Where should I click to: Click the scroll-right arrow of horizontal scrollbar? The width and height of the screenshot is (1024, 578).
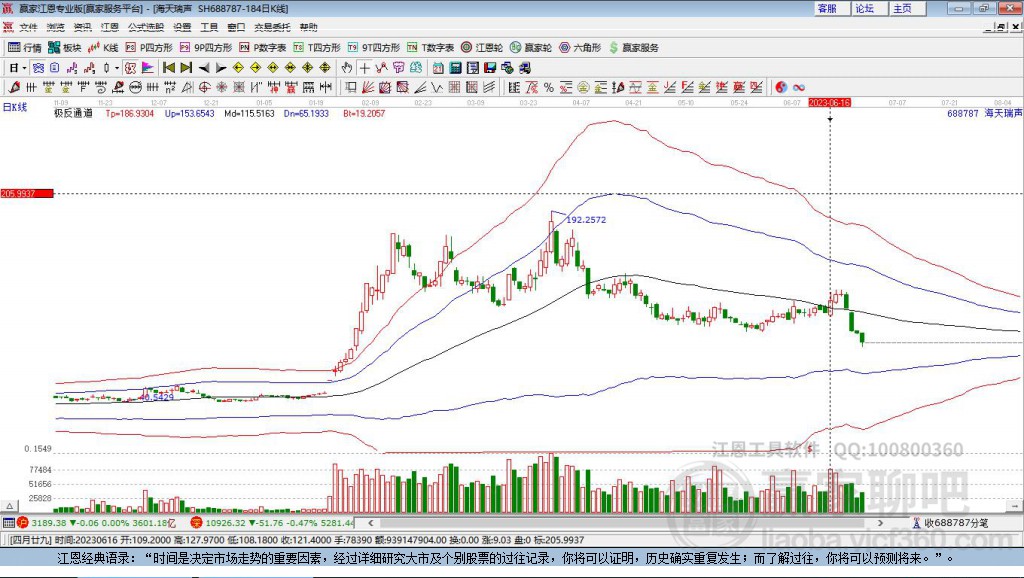880,523
